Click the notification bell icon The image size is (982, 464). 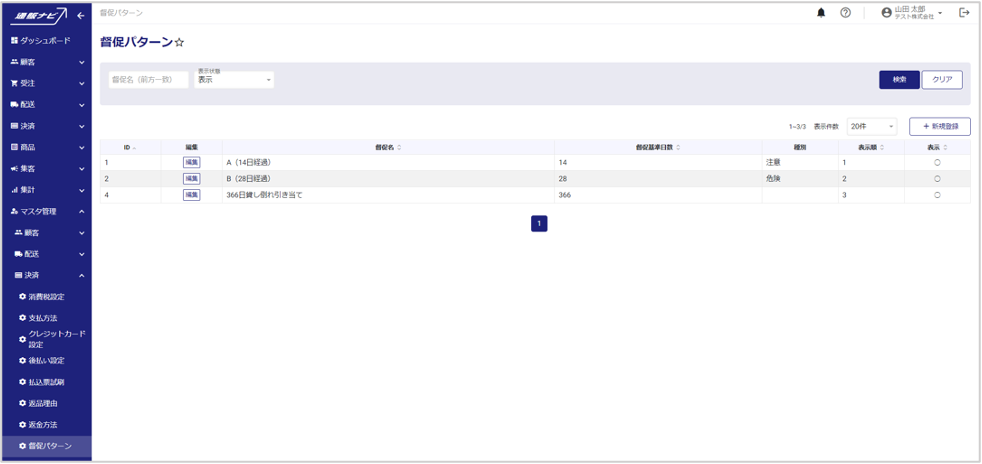coord(822,13)
